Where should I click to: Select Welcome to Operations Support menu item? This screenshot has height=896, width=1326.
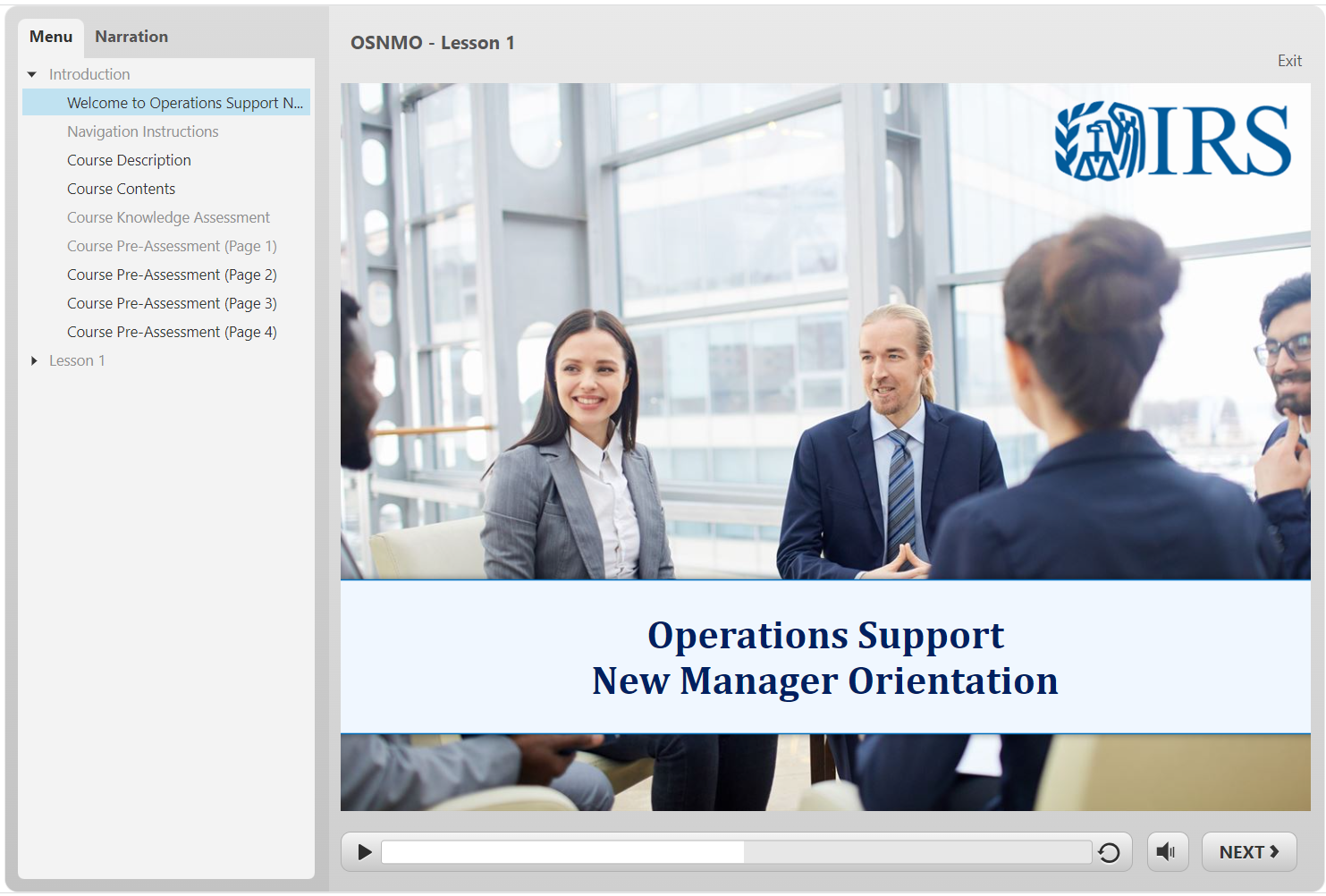(166, 103)
